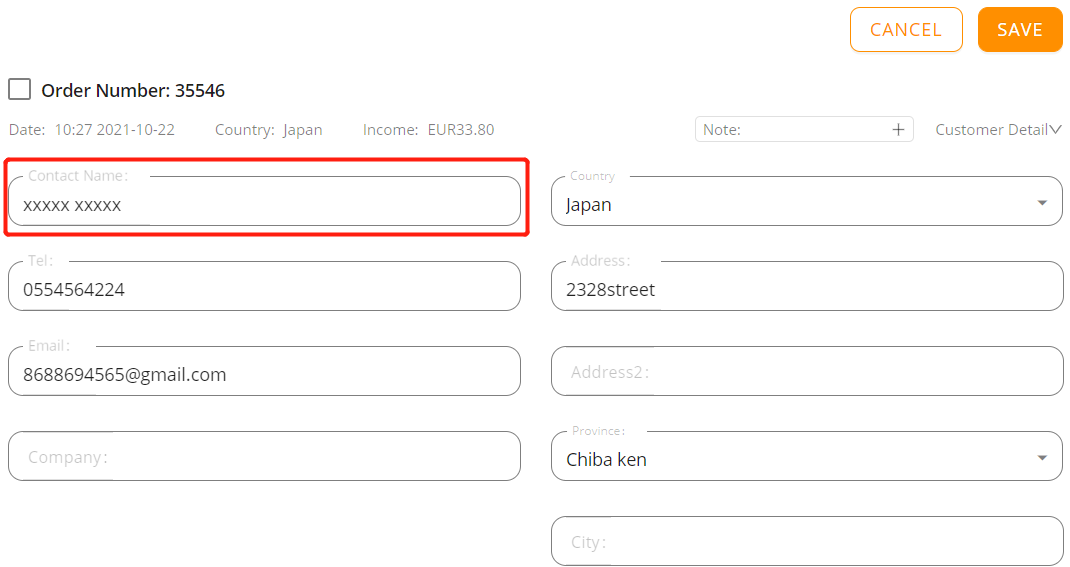Focus the empty Company field

264,456
